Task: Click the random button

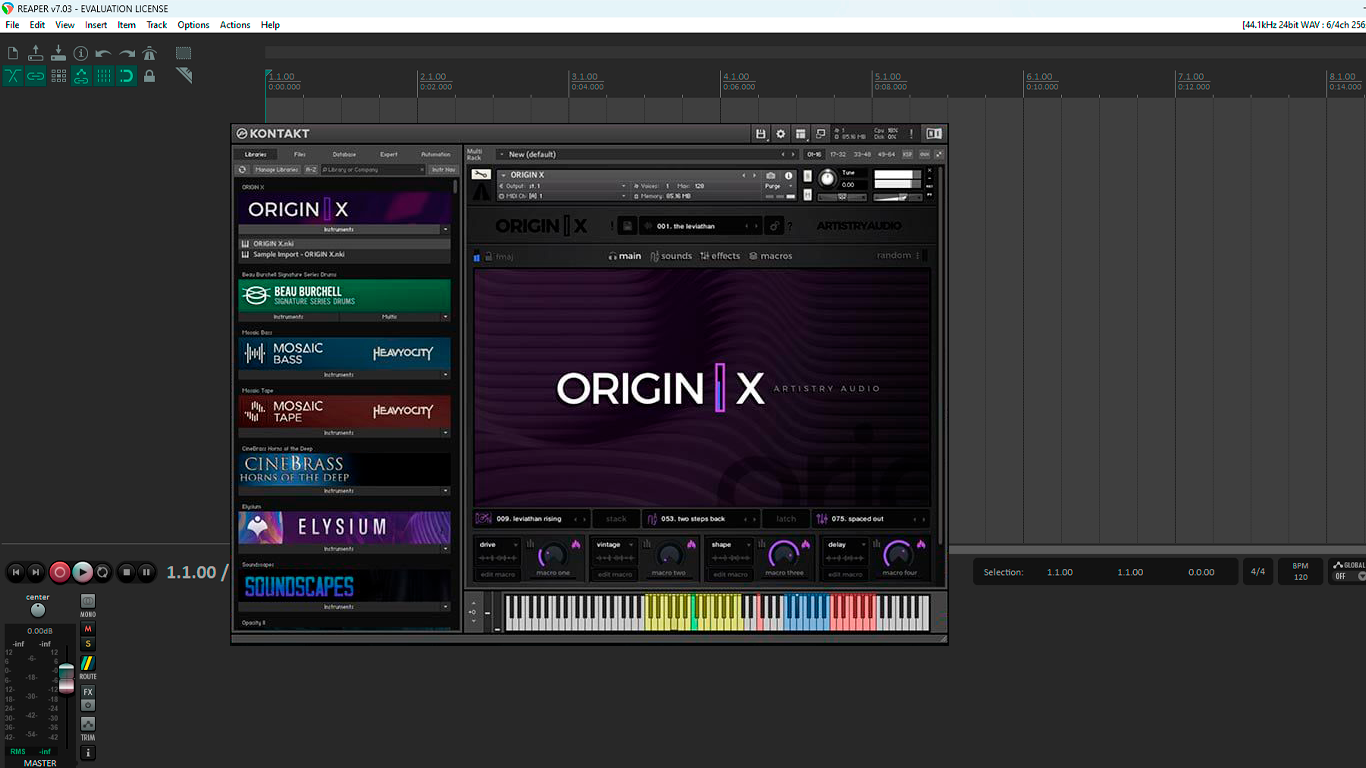Action: tap(894, 256)
